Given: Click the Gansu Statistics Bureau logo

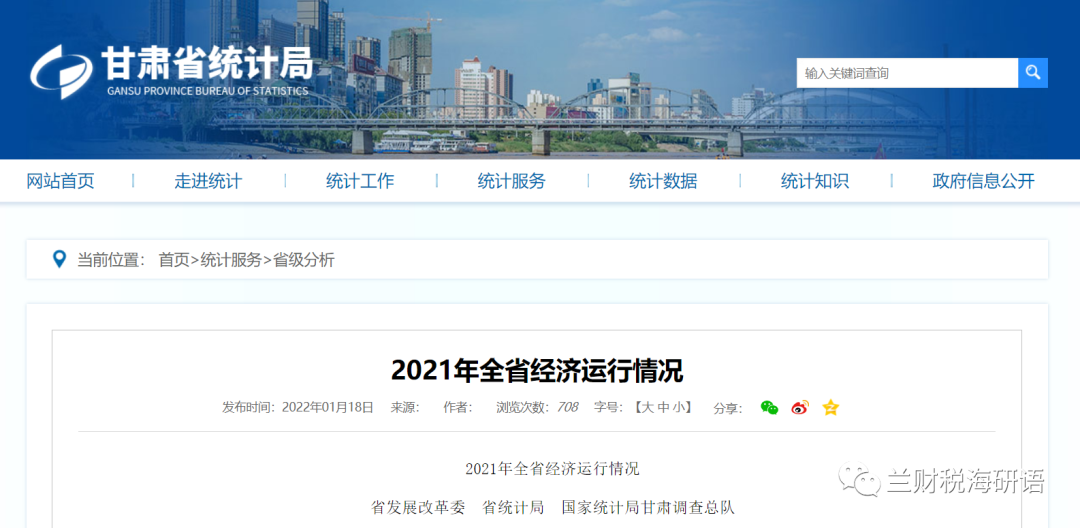Looking at the screenshot, I should [x=172, y=72].
